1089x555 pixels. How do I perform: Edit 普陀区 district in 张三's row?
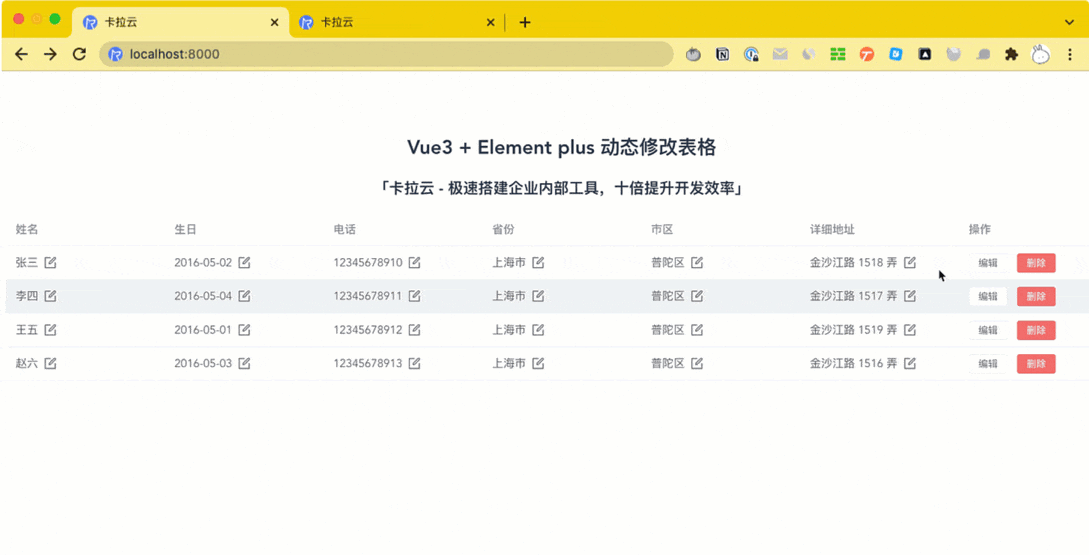(x=697, y=263)
